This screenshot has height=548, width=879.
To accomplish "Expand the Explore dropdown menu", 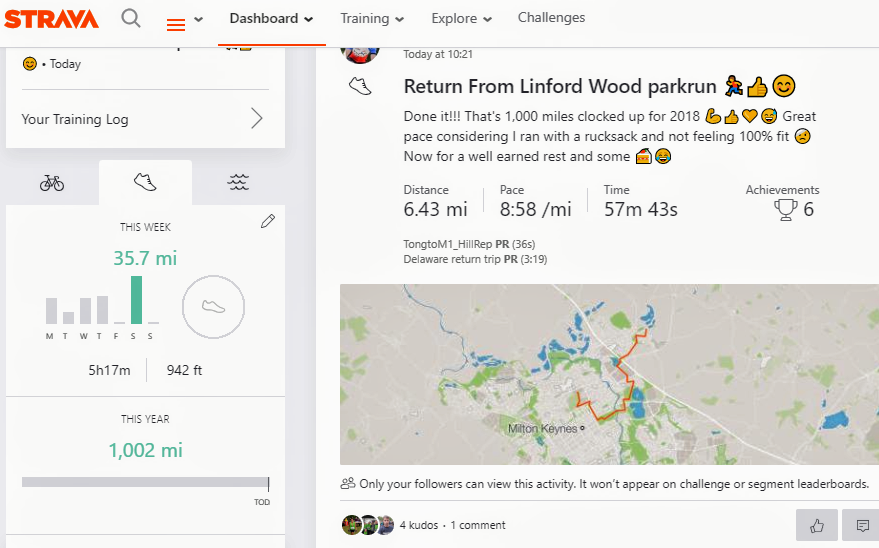I will coord(461,18).
